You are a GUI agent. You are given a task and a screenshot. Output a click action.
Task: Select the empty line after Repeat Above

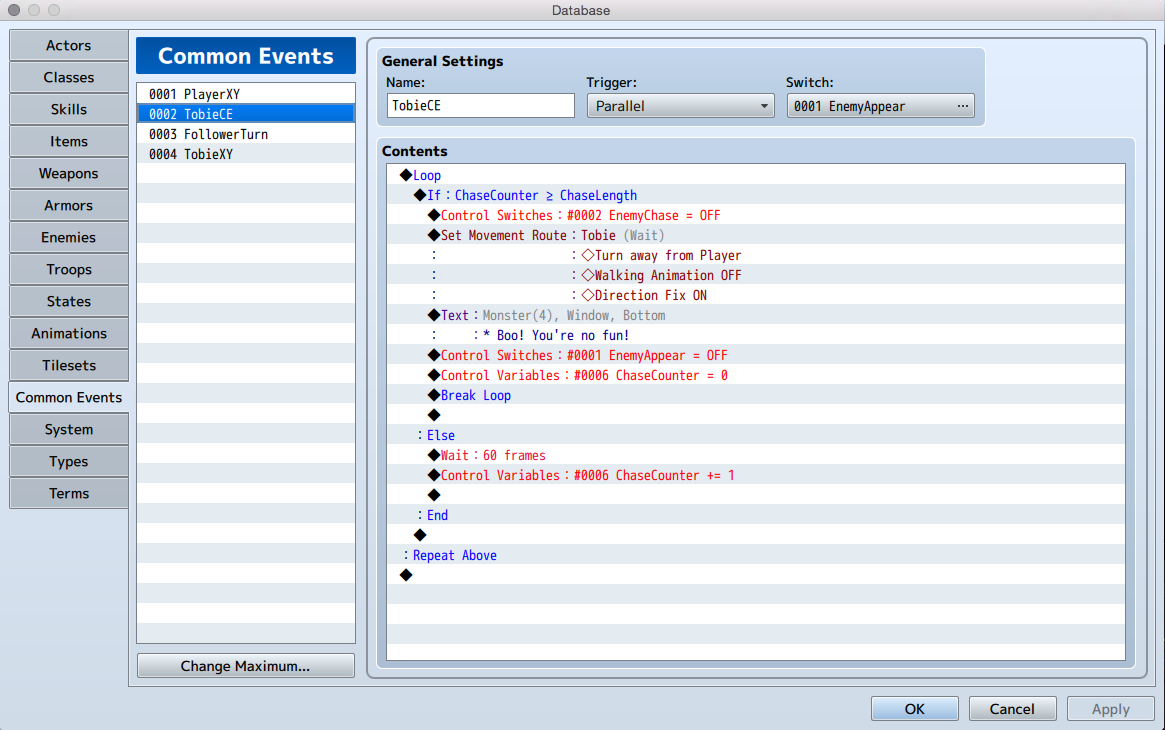(756, 576)
